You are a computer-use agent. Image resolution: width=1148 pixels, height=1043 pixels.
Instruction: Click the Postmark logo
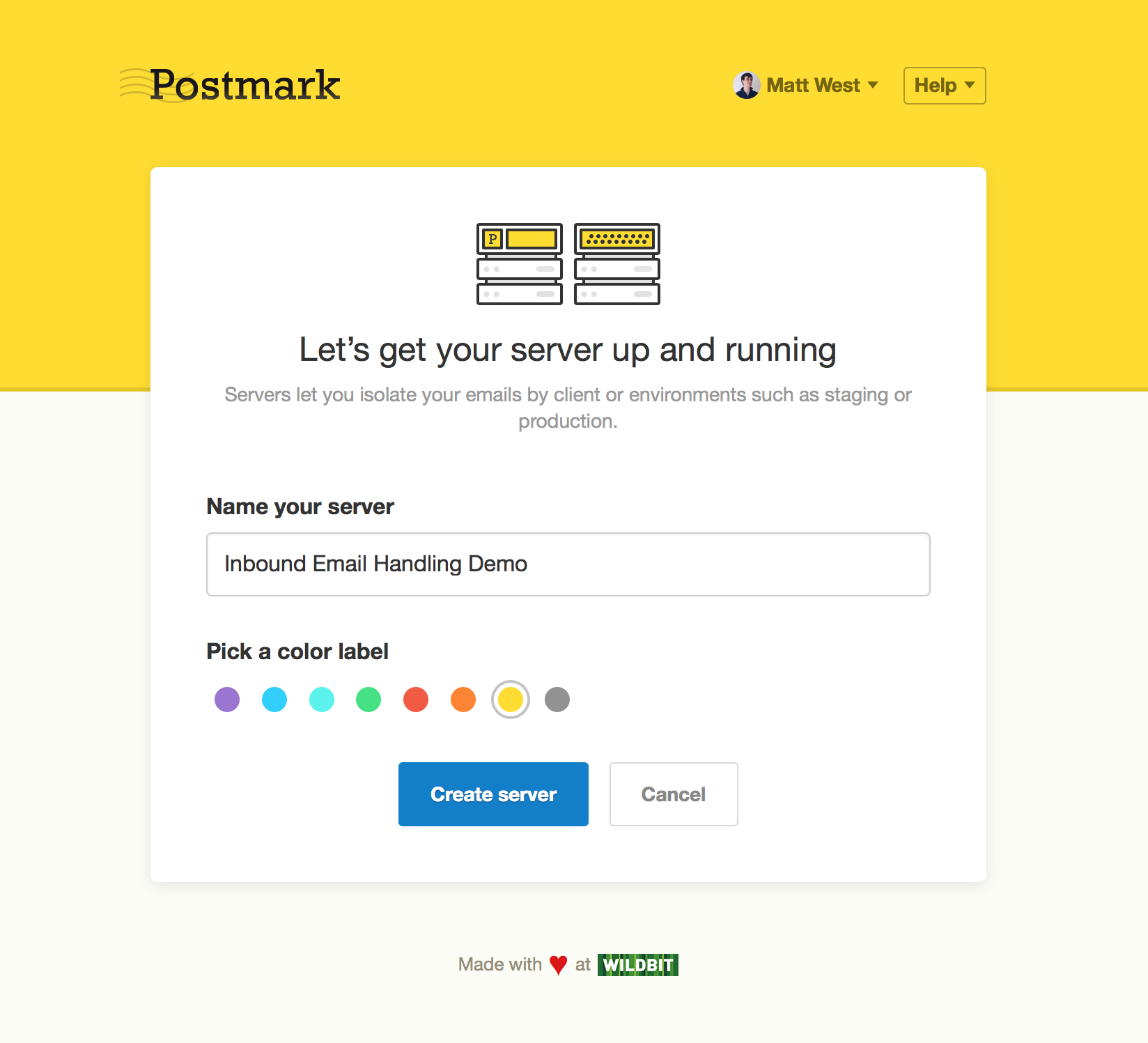231,86
